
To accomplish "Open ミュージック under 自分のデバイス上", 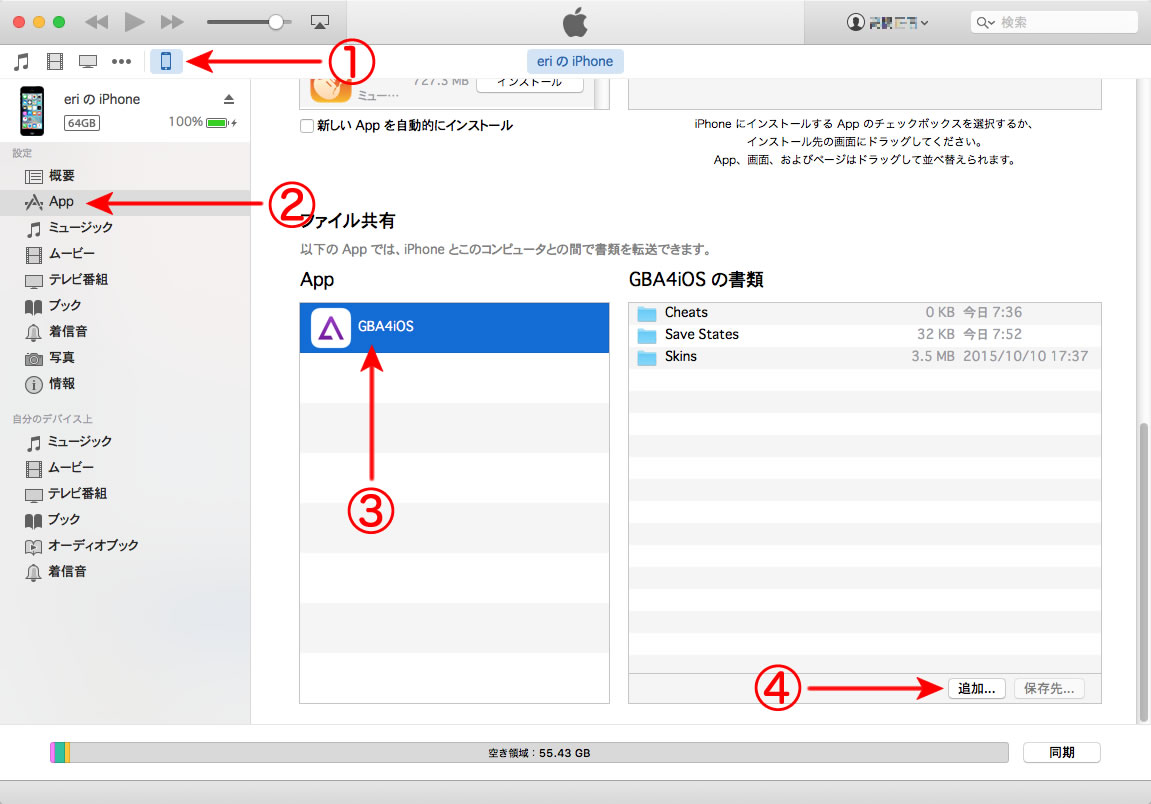I will pos(125,441).
